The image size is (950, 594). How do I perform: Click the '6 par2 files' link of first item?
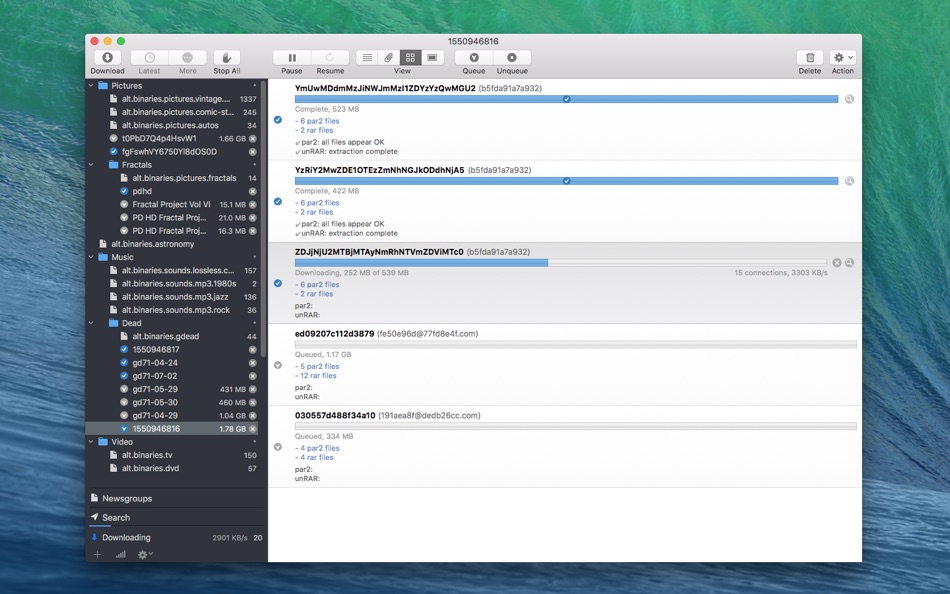318,121
